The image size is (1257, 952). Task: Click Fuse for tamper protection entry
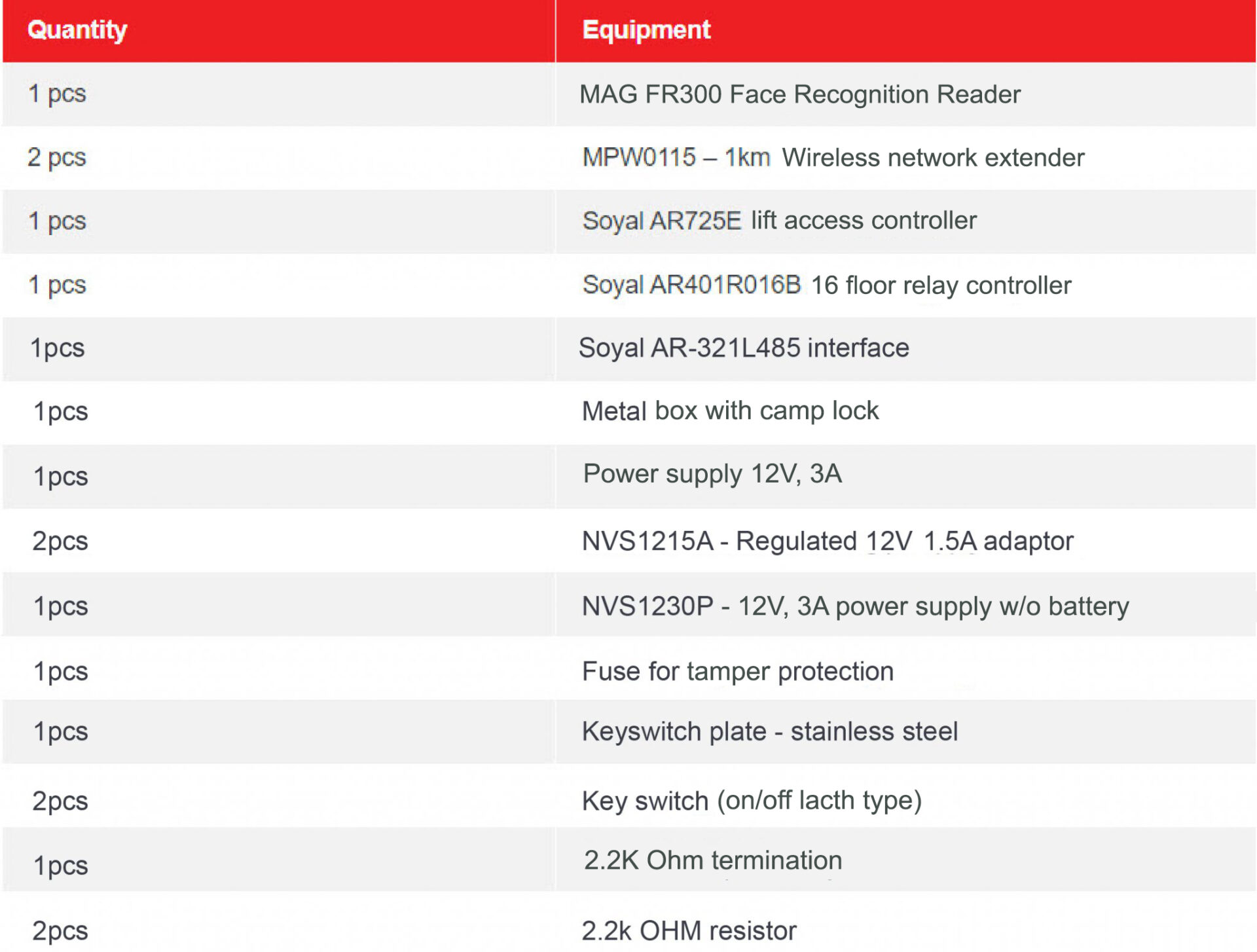pos(738,672)
